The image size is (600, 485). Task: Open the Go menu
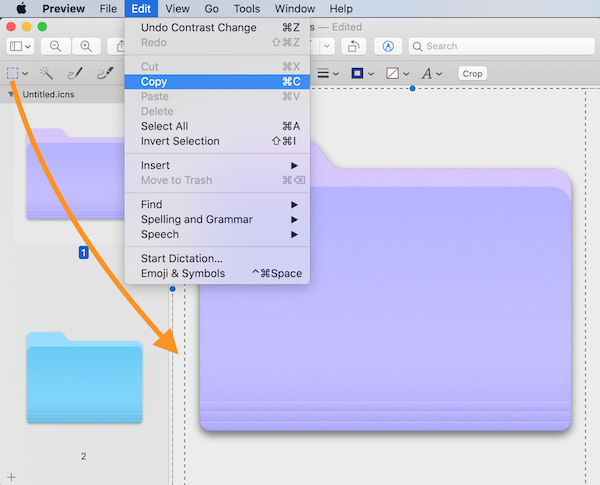click(x=211, y=8)
